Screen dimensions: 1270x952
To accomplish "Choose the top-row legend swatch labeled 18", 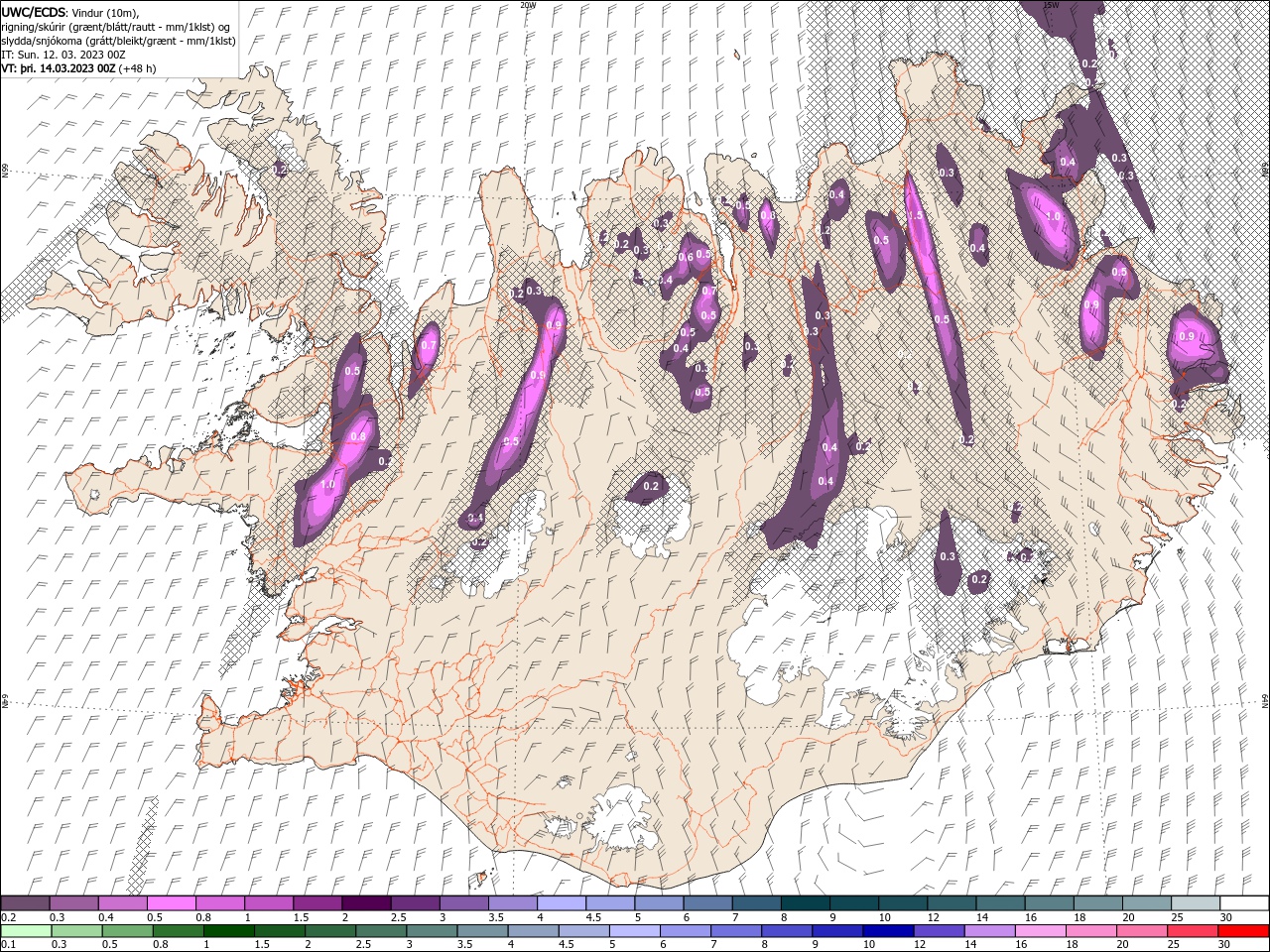I will tap(1099, 903).
